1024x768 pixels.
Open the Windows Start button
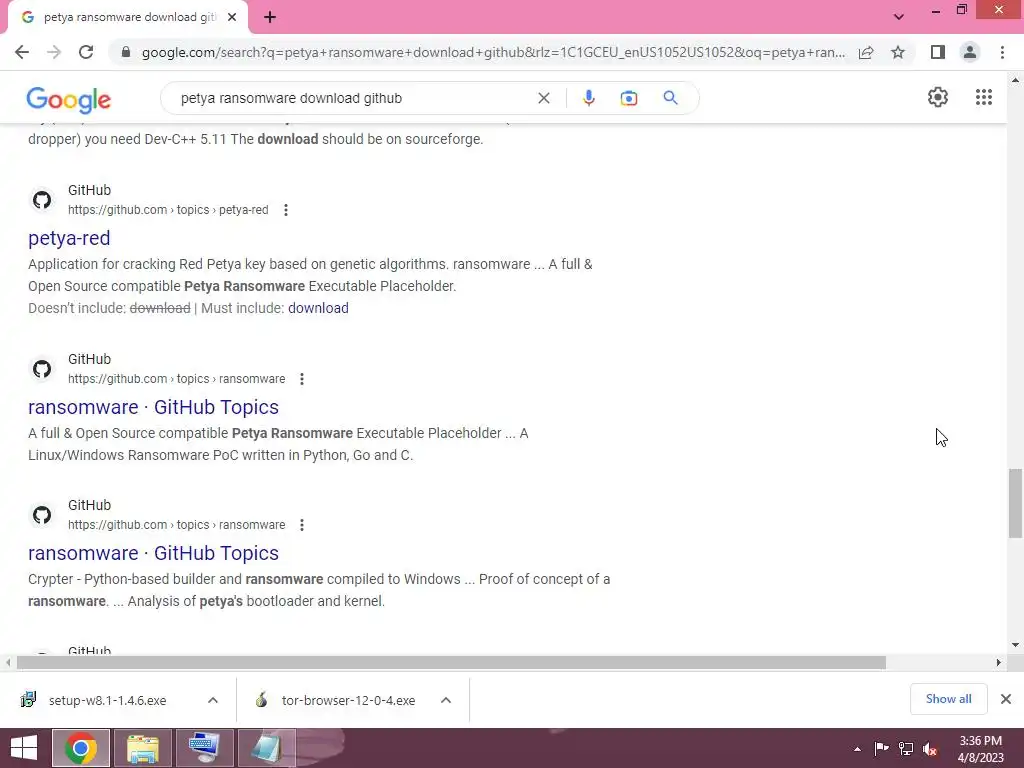point(24,748)
